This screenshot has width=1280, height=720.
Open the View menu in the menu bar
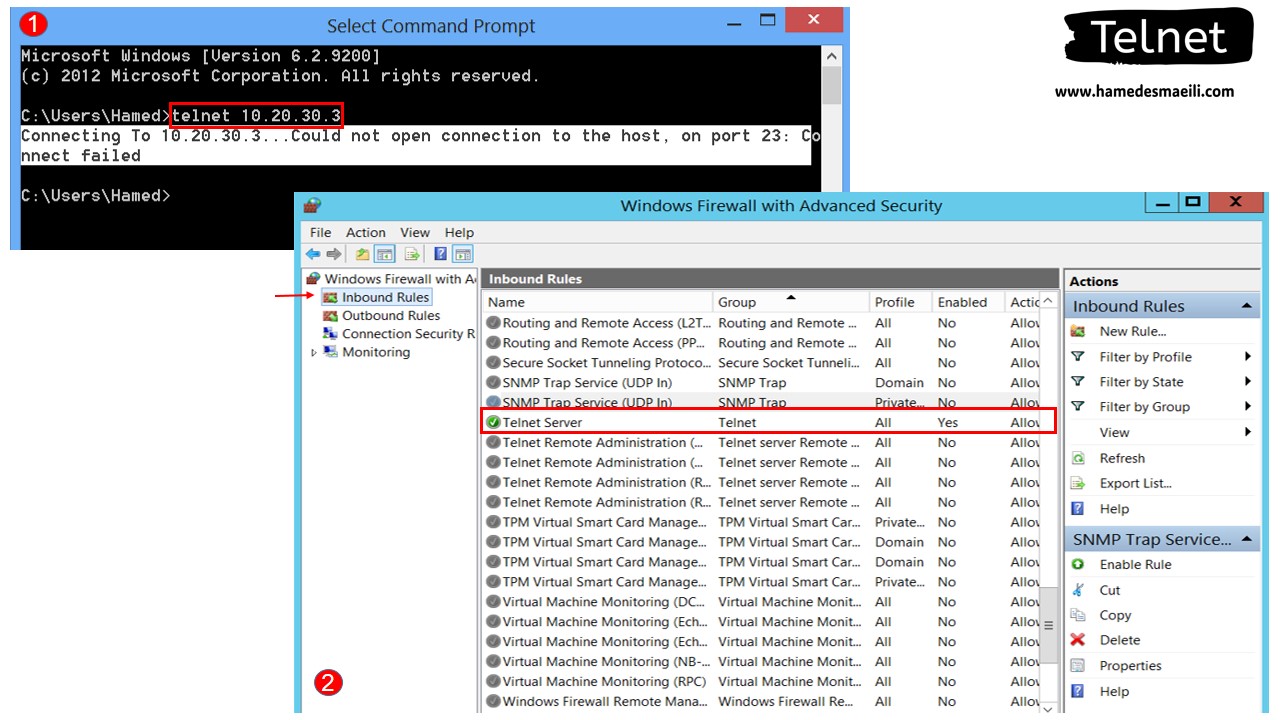[415, 232]
